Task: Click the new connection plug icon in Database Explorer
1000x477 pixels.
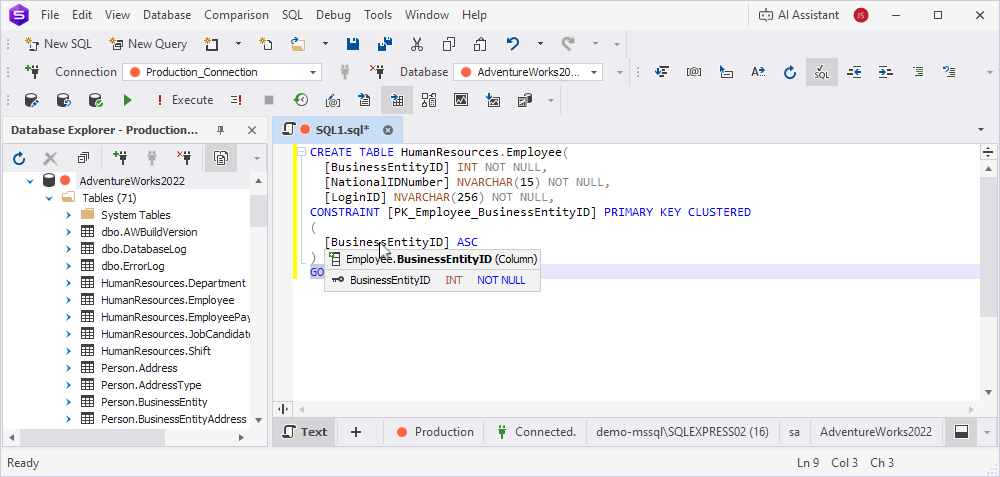Action: point(121,158)
